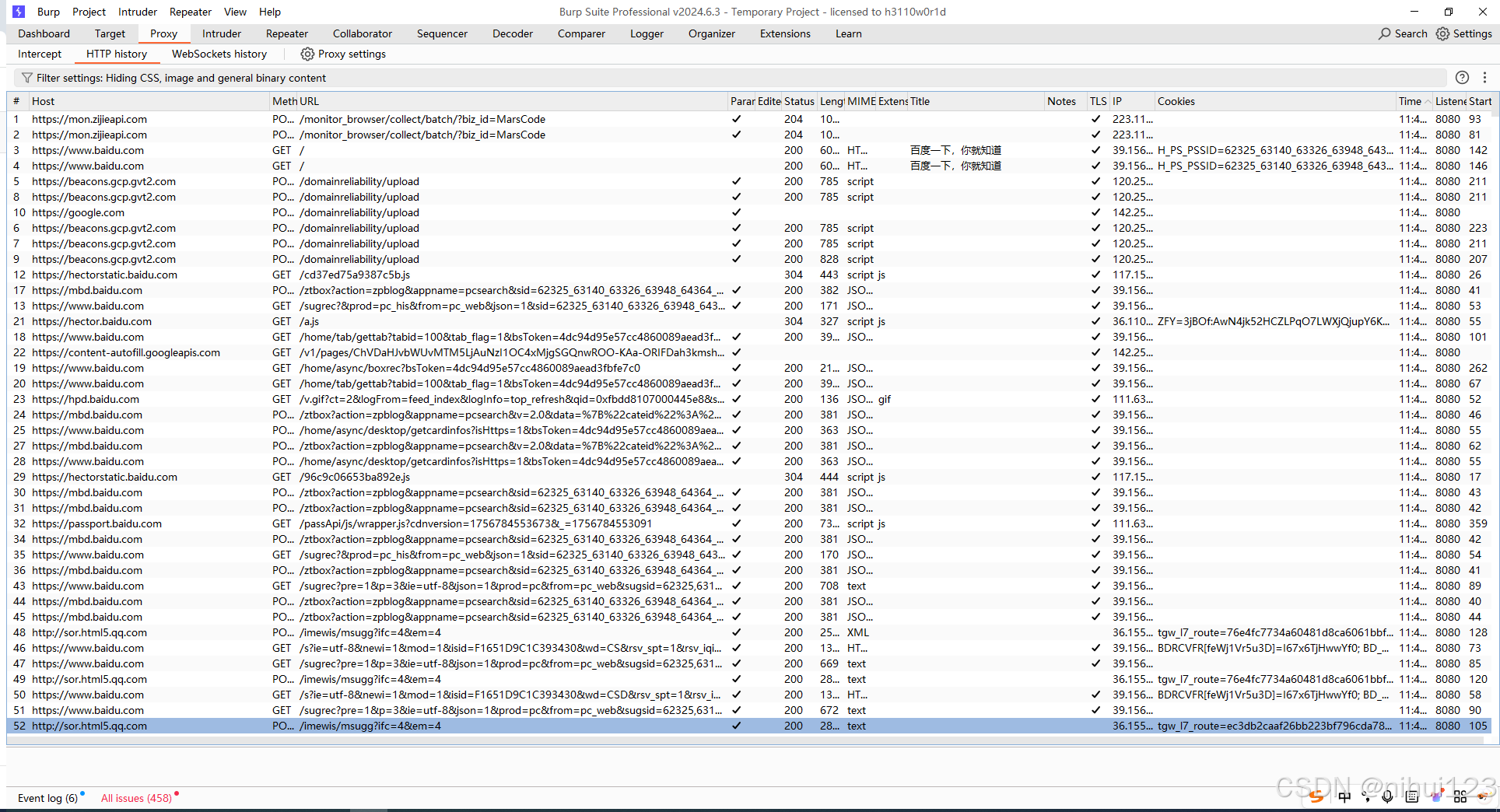Click the filter funnel icon
The height and width of the screenshot is (812, 1500).
pyautogui.click(x=27, y=78)
